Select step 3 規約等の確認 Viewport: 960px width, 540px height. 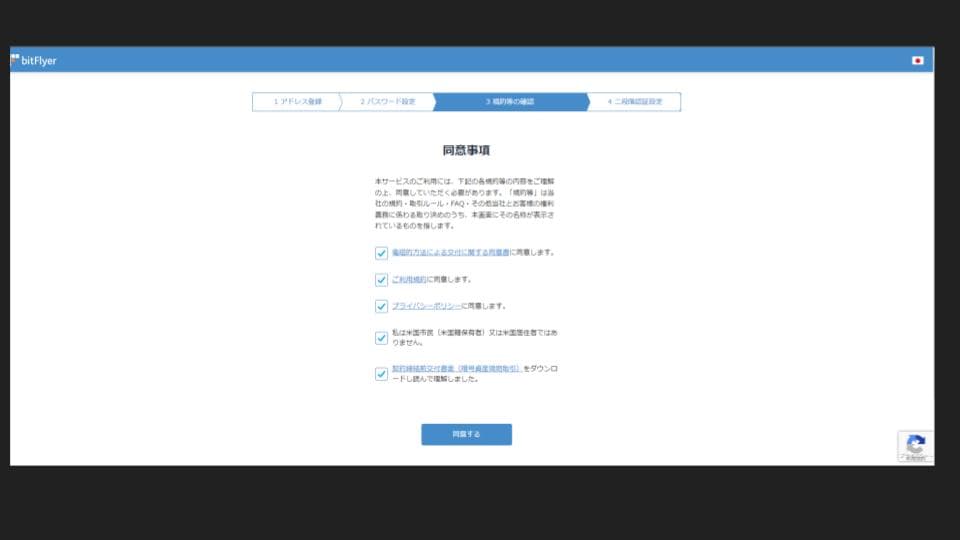(510, 102)
